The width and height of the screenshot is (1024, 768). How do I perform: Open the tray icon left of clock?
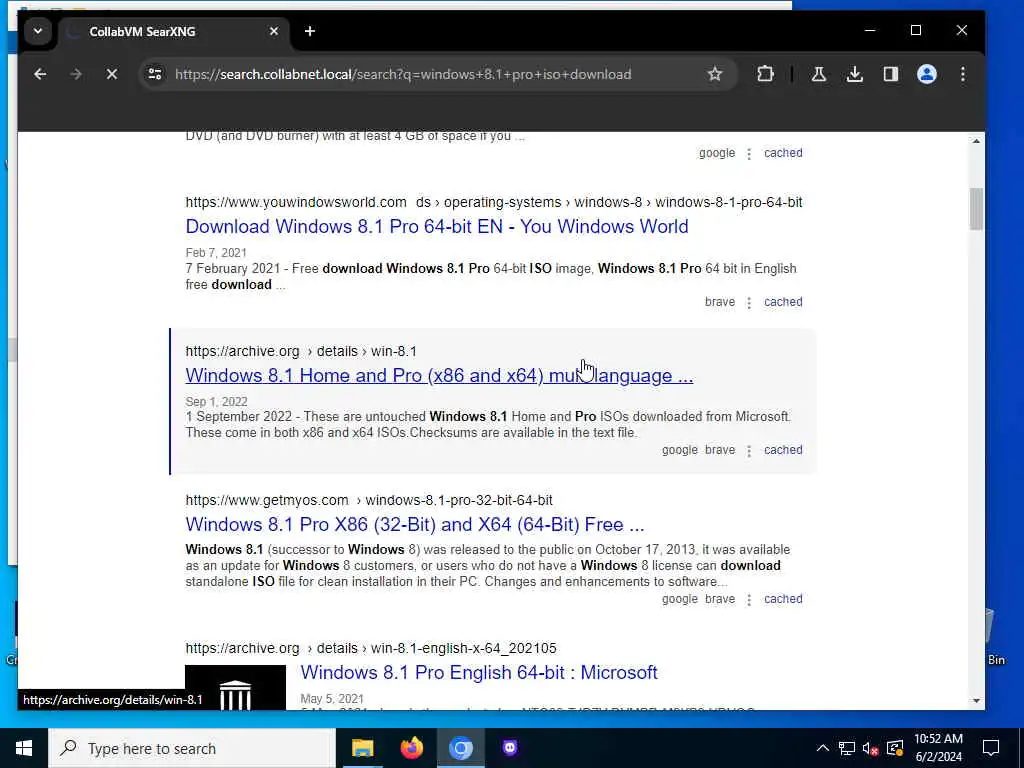pos(895,748)
